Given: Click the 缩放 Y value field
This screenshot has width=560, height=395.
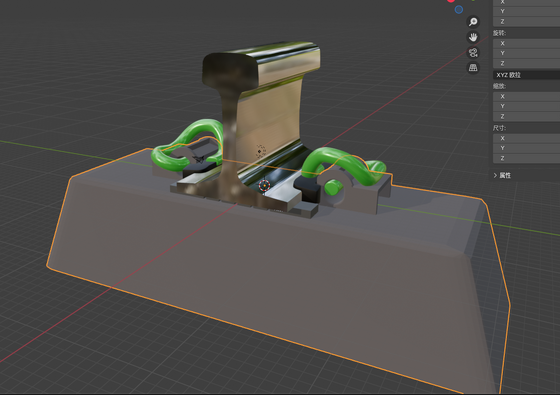Looking at the screenshot, I should 526,106.
